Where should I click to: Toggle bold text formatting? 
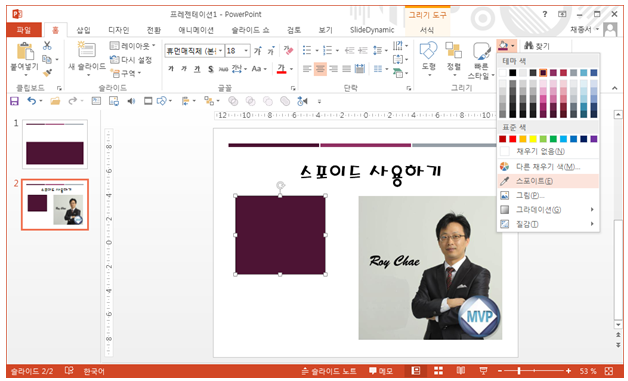pyautogui.click(x=171, y=69)
